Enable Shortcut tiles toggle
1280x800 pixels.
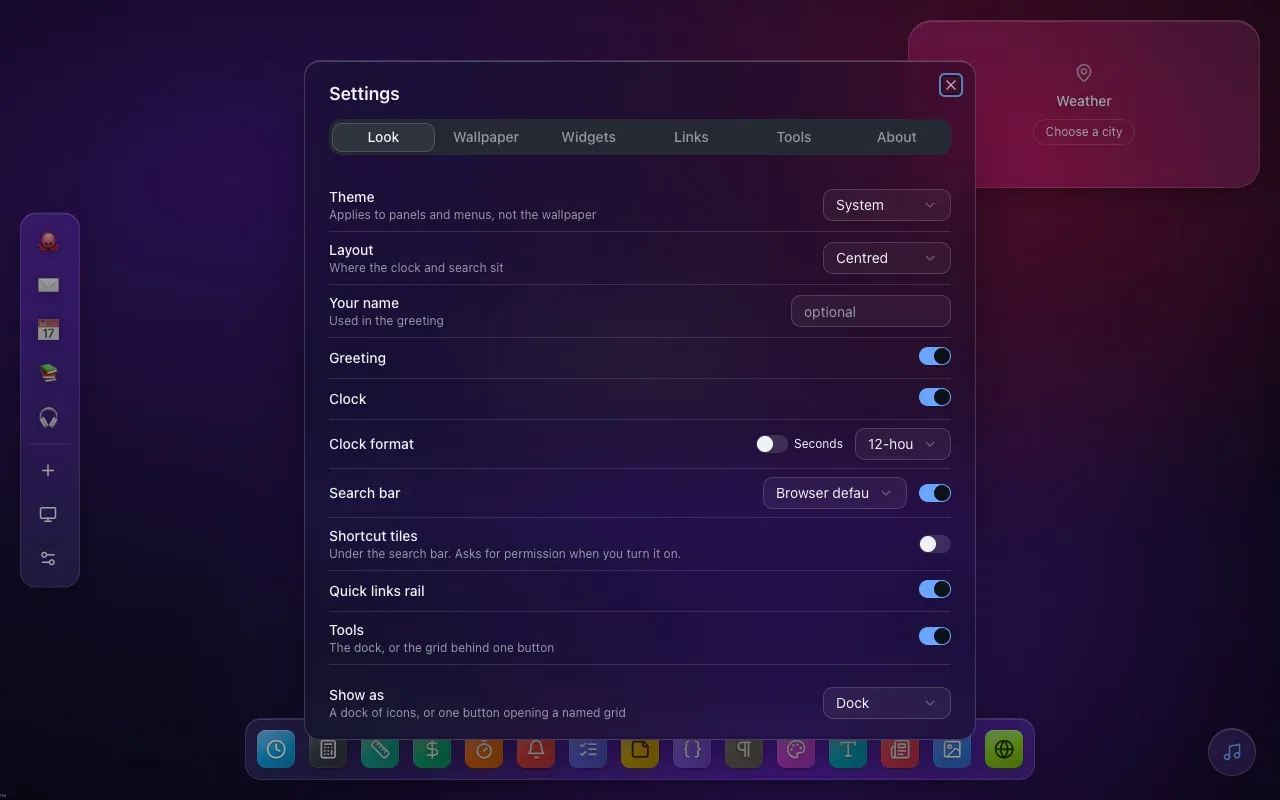935,544
